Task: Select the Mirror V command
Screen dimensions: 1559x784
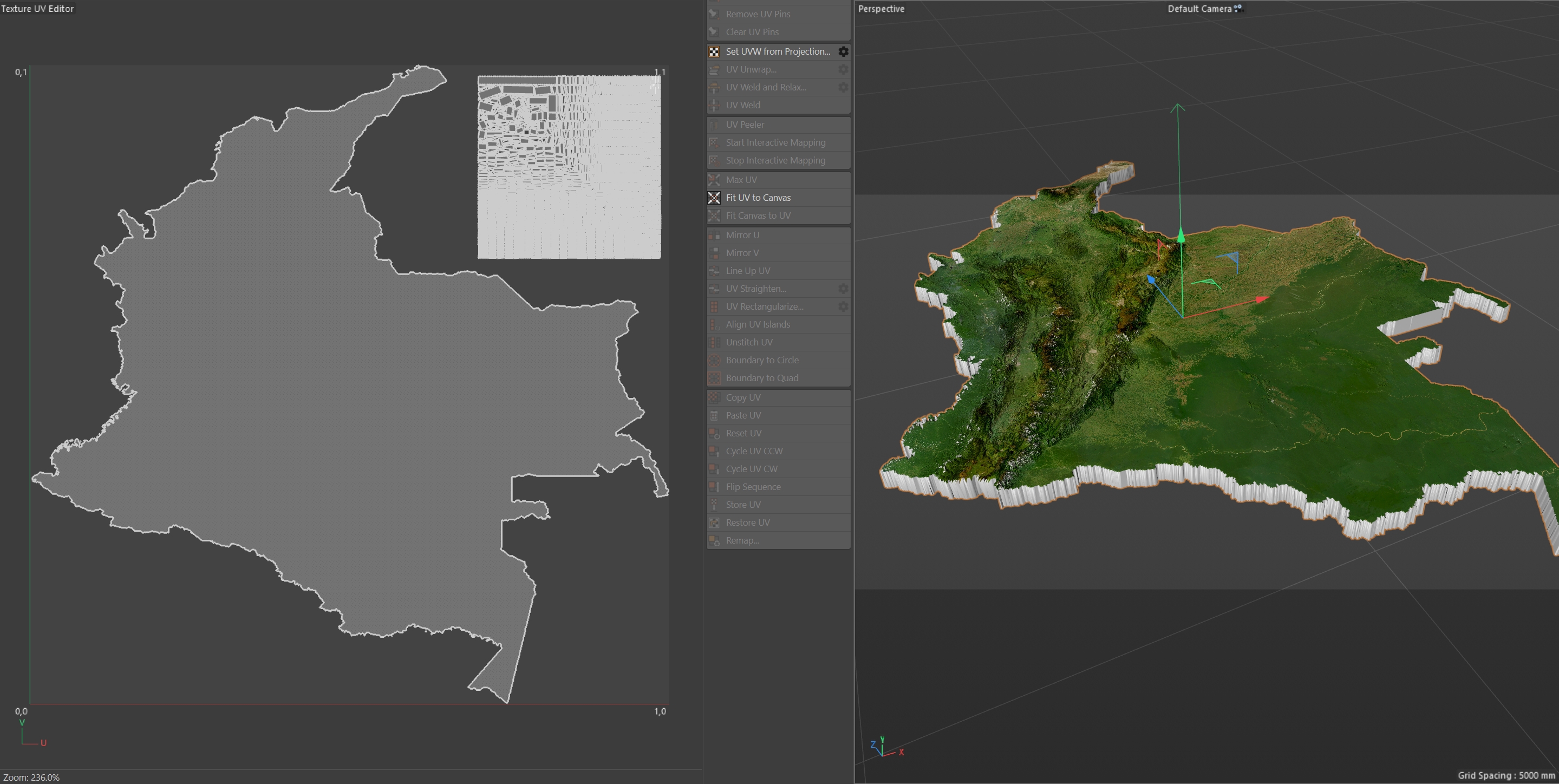Action: click(x=742, y=253)
